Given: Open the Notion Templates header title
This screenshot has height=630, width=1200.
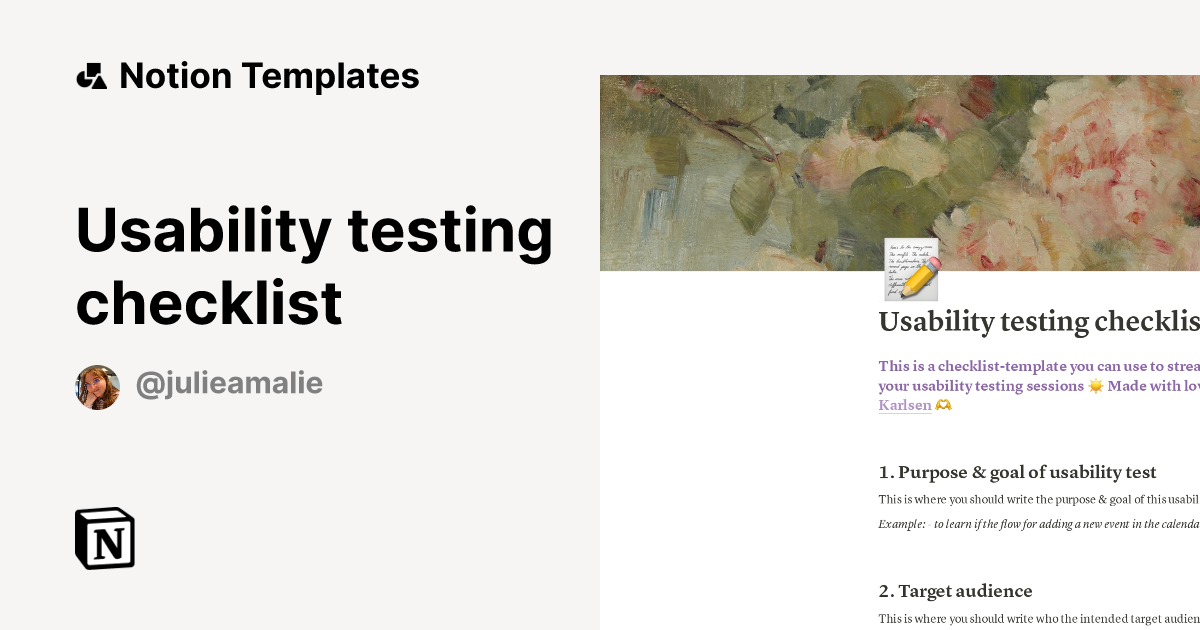Looking at the screenshot, I should coord(269,76).
